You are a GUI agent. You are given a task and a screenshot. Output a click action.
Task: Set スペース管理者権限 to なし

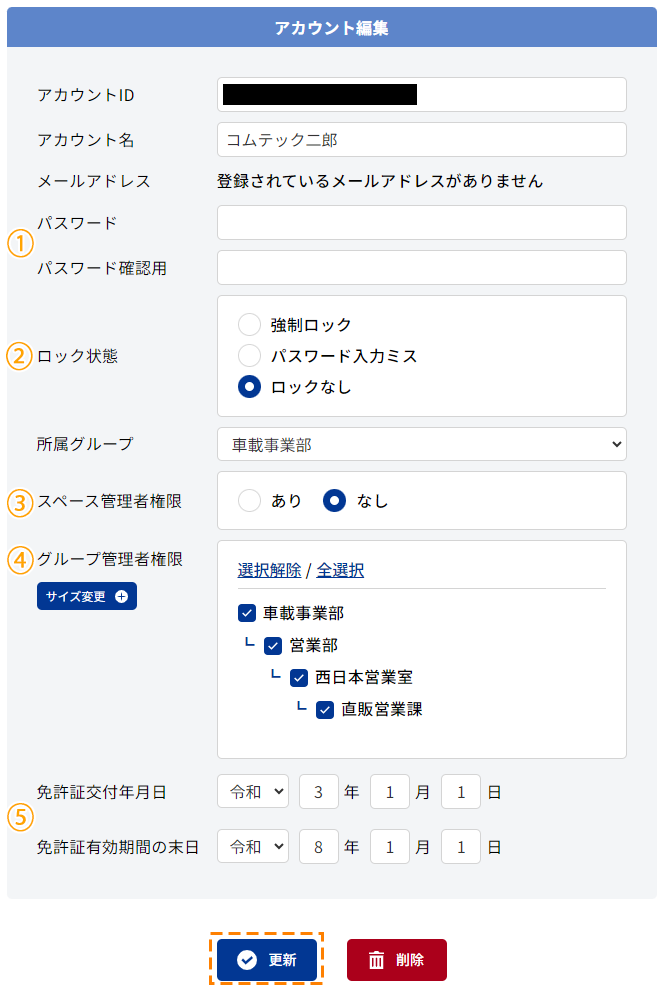[334, 501]
